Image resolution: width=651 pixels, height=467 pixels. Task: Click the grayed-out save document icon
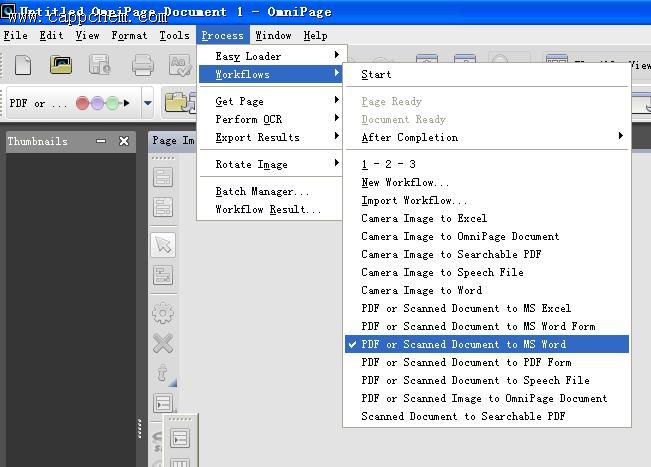coord(100,66)
